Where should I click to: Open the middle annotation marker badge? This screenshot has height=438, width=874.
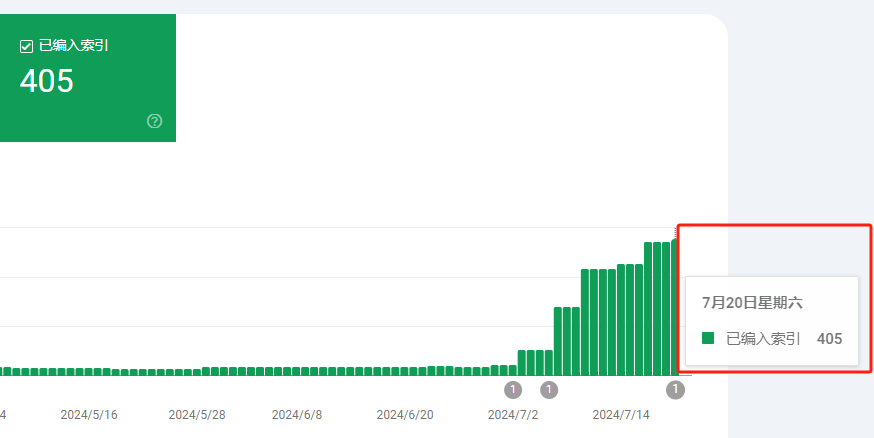pyautogui.click(x=549, y=390)
